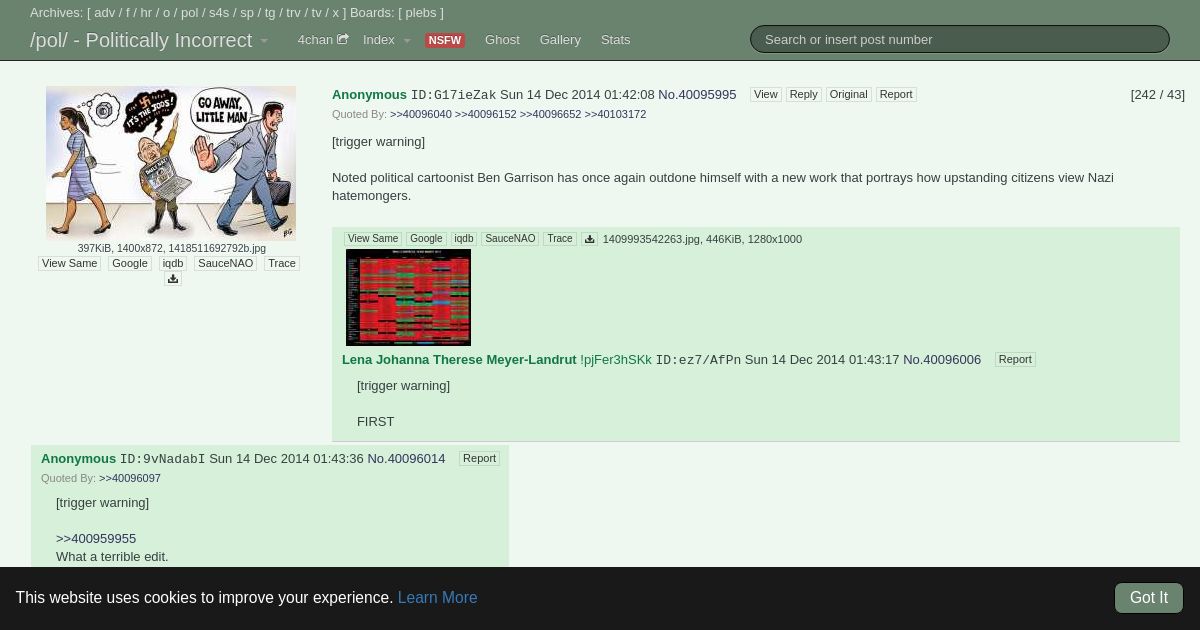The width and height of the screenshot is (1200, 630).
Task: Click poster ID:ez7/AfPn
Action: click(x=698, y=360)
